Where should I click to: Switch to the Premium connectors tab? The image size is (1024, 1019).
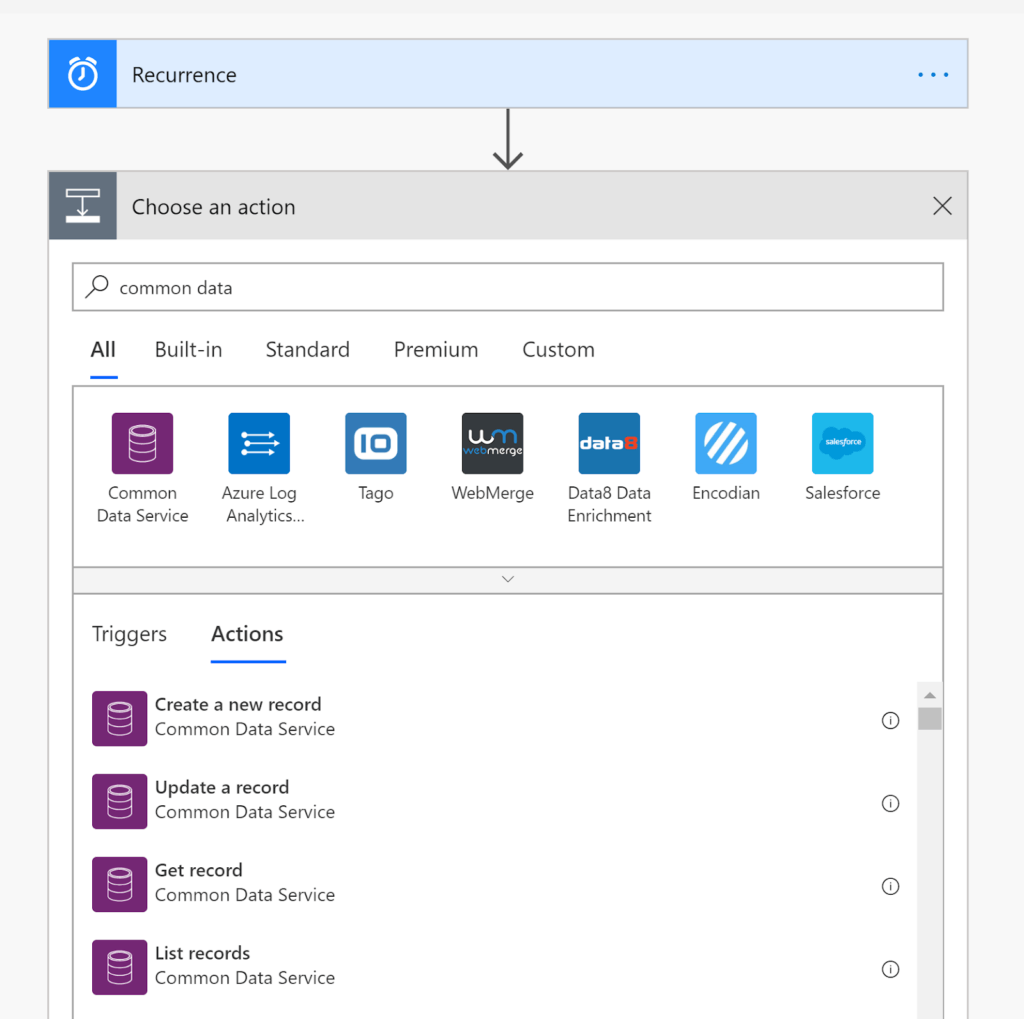[436, 349]
